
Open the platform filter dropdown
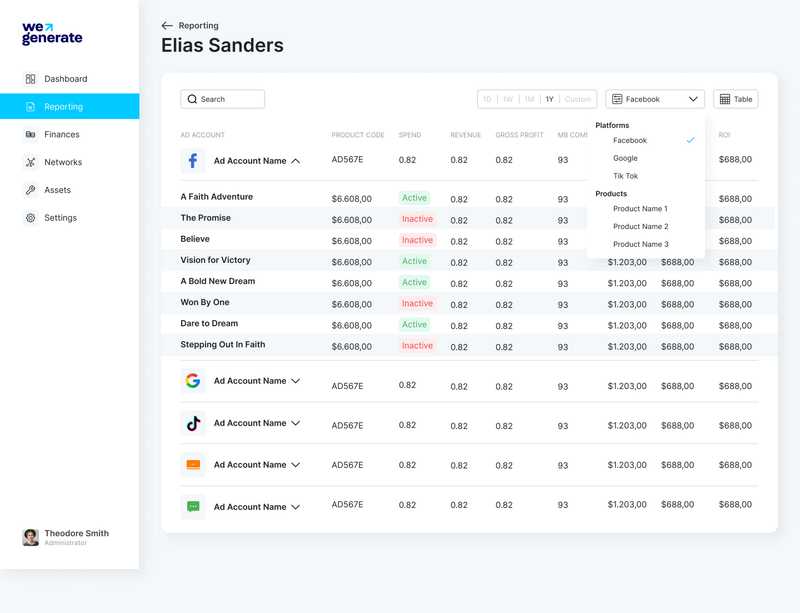coord(654,99)
